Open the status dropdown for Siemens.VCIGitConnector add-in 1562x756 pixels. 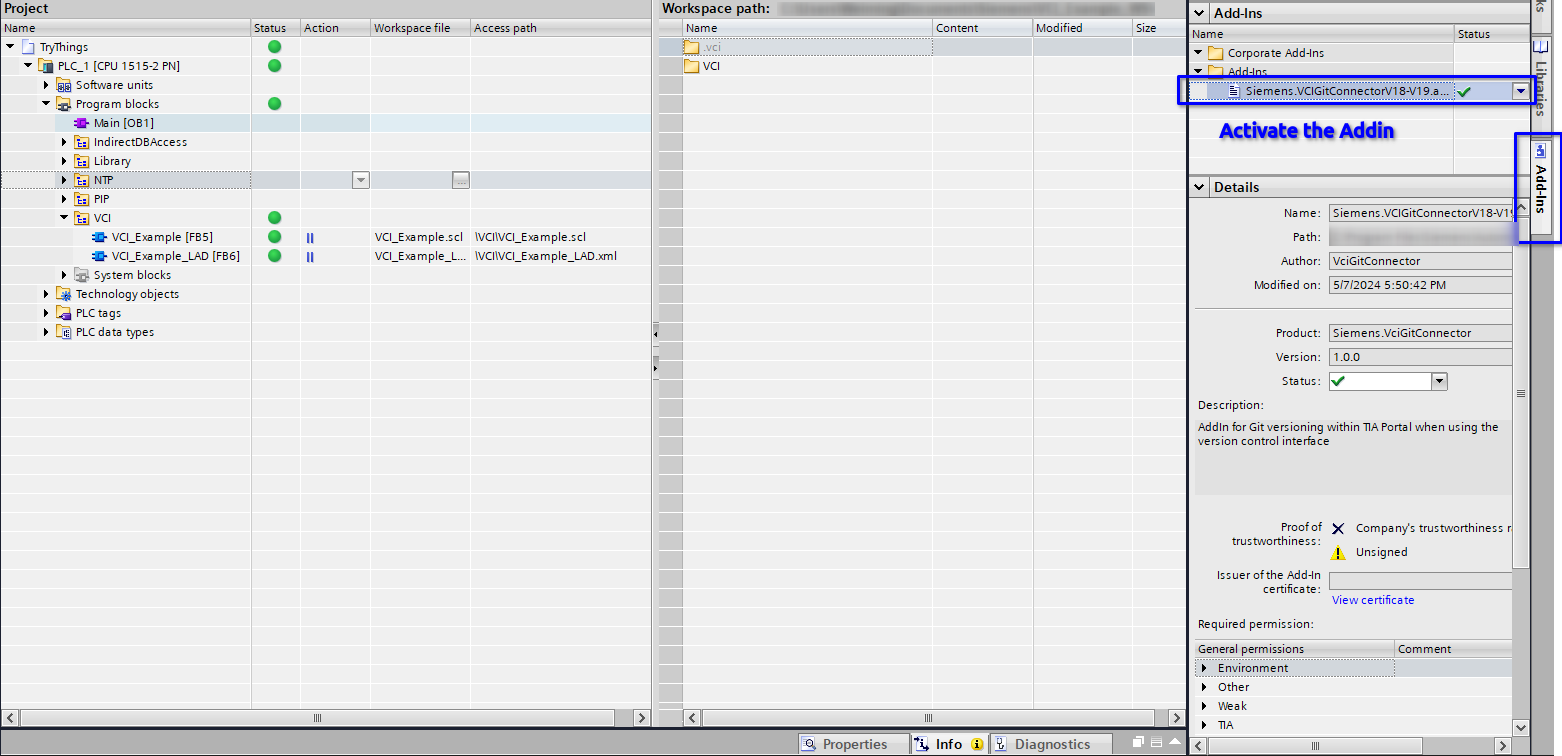coord(1521,91)
